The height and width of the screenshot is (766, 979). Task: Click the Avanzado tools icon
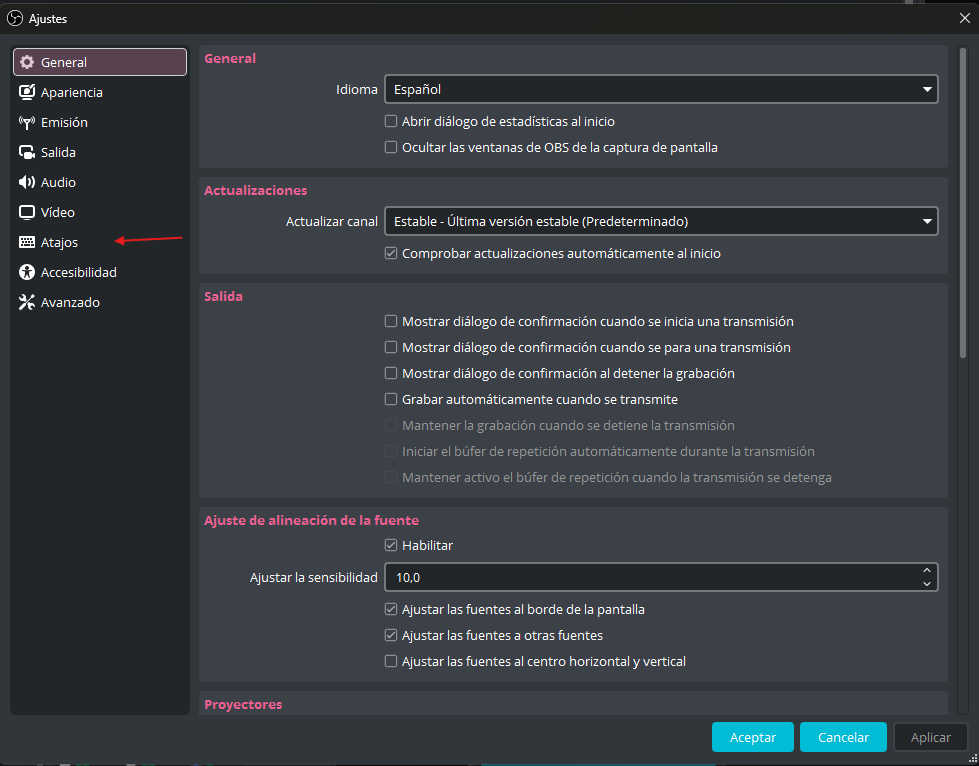click(x=27, y=302)
